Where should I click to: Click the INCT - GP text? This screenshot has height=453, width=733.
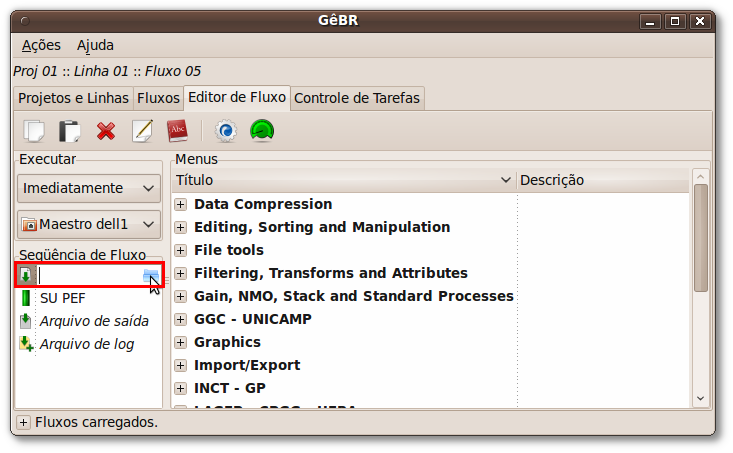click(x=230, y=388)
